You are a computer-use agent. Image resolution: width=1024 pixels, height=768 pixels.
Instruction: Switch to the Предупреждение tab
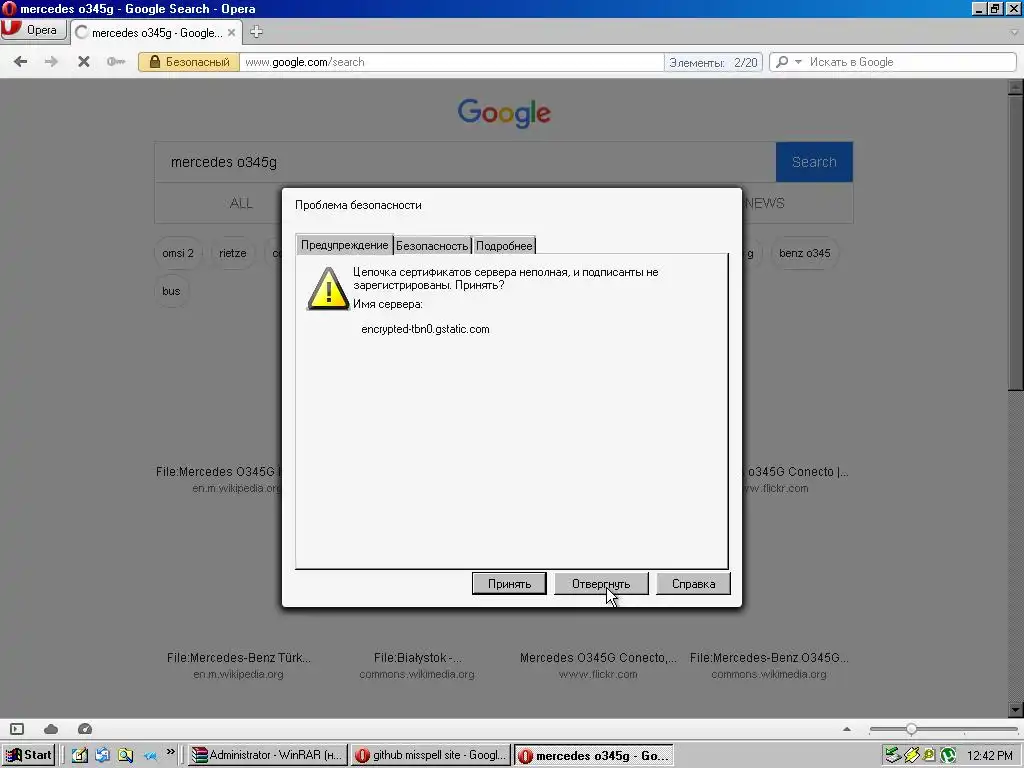pyautogui.click(x=344, y=245)
